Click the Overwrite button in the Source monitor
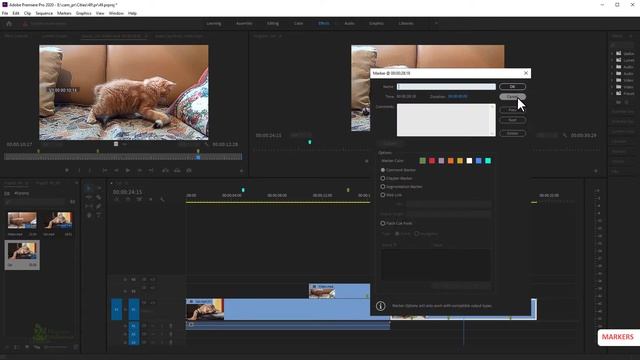Screen dimensions: 640x360 pyautogui.click(x=177, y=170)
